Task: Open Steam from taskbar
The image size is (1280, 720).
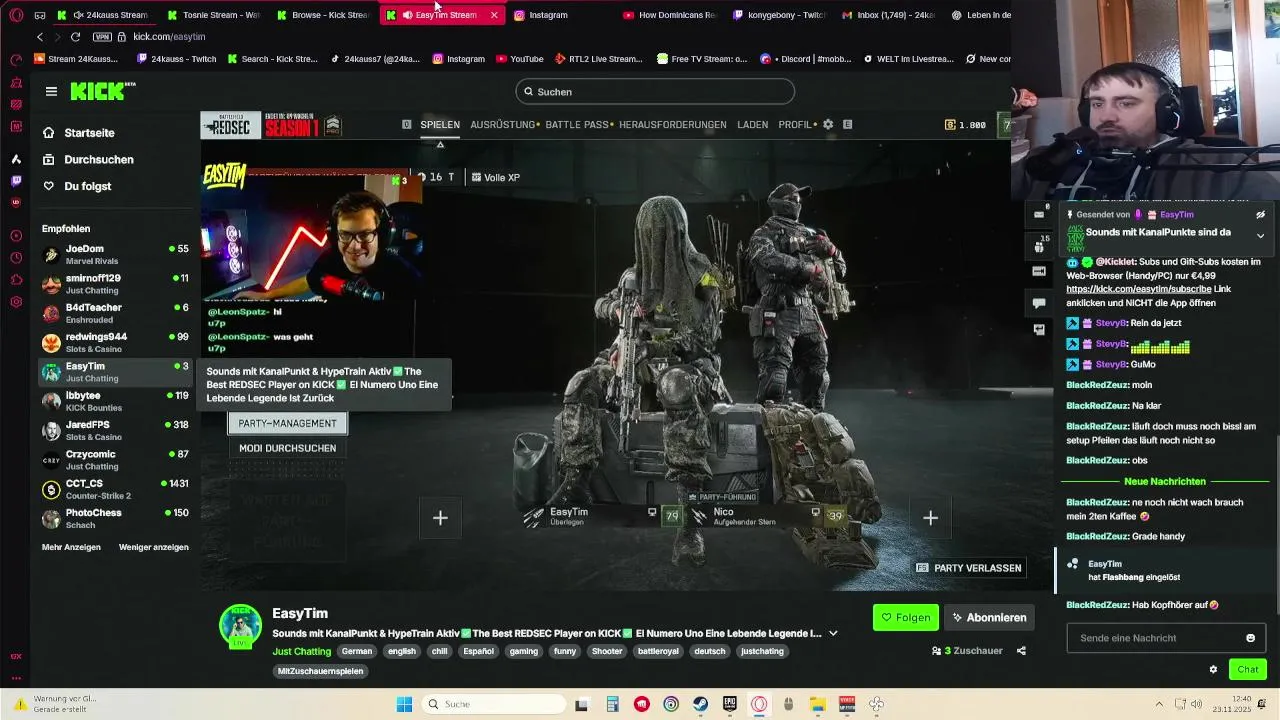Action: click(700, 704)
